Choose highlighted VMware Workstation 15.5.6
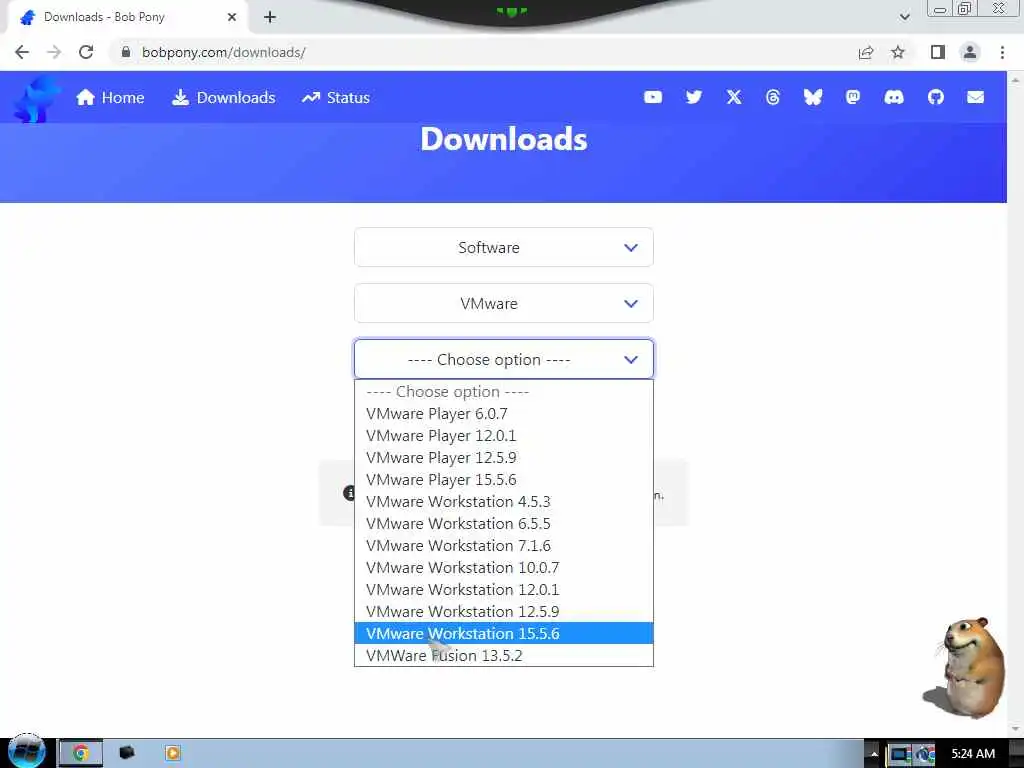 point(504,633)
